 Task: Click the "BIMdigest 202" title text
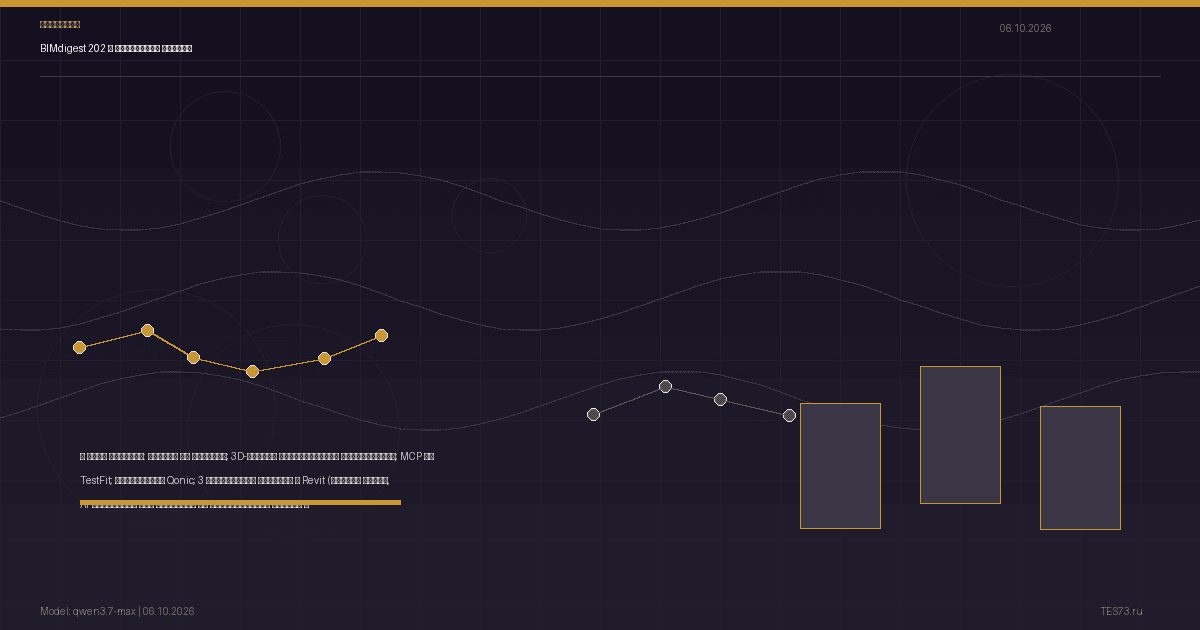tap(73, 48)
